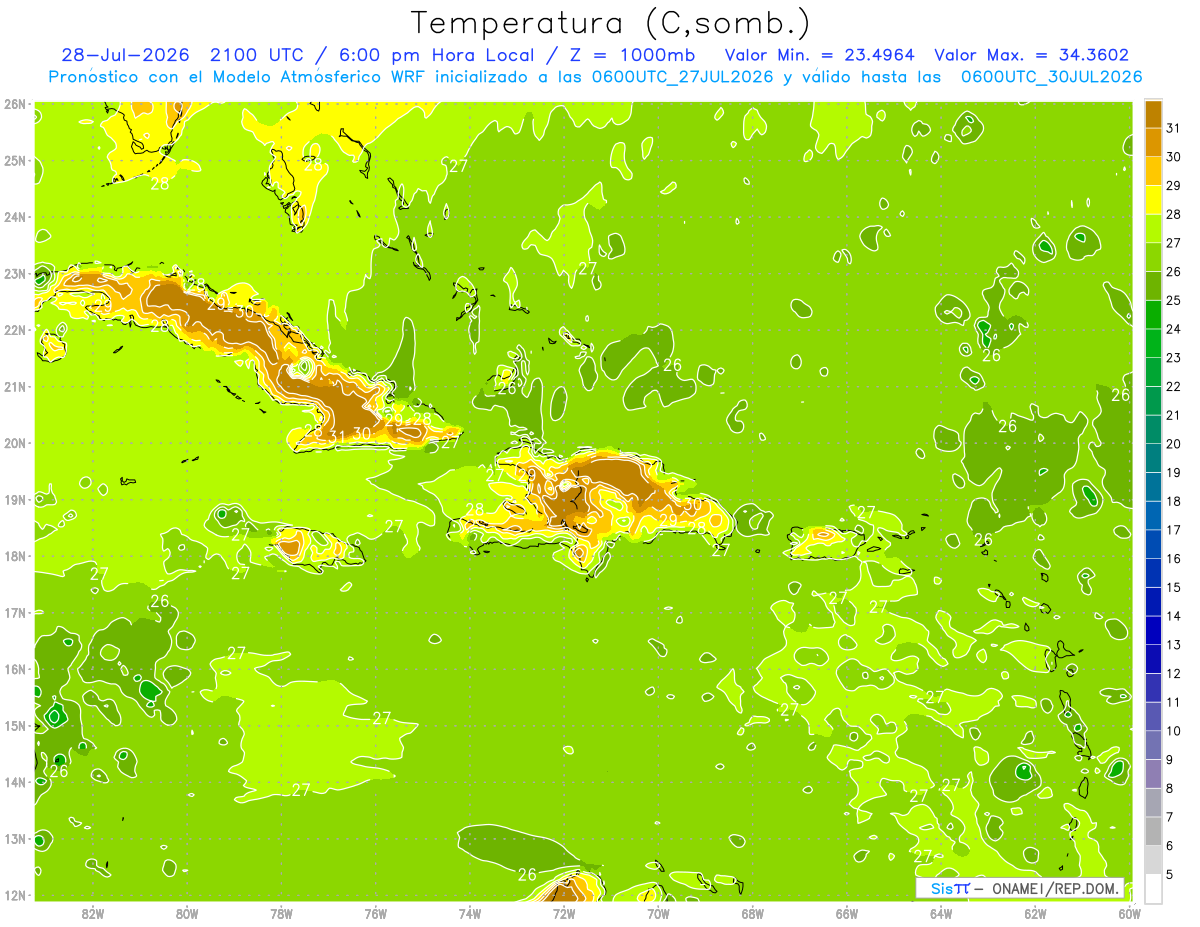The width and height of the screenshot is (1200, 927).
Task: Click the 76W longitude label
Action: click(375, 913)
